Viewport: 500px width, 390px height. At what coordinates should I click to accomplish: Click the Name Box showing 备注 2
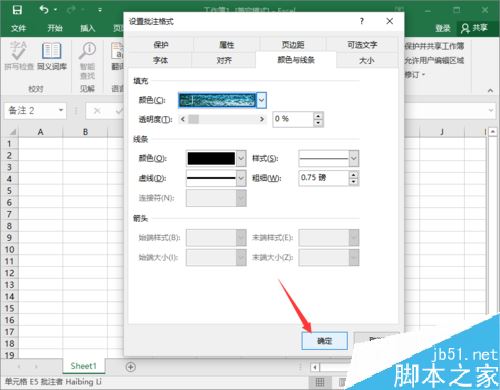[31, 111]
